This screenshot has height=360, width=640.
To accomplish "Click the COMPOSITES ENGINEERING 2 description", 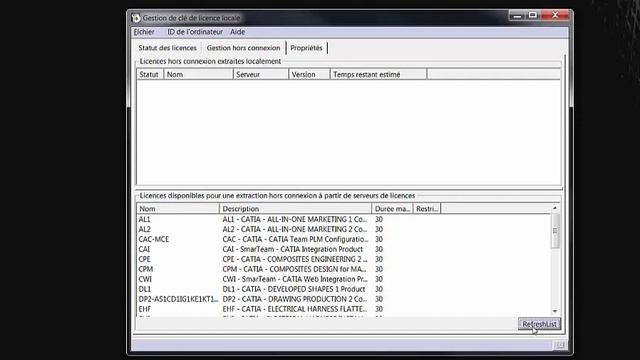I will click(x=295, y=259).
